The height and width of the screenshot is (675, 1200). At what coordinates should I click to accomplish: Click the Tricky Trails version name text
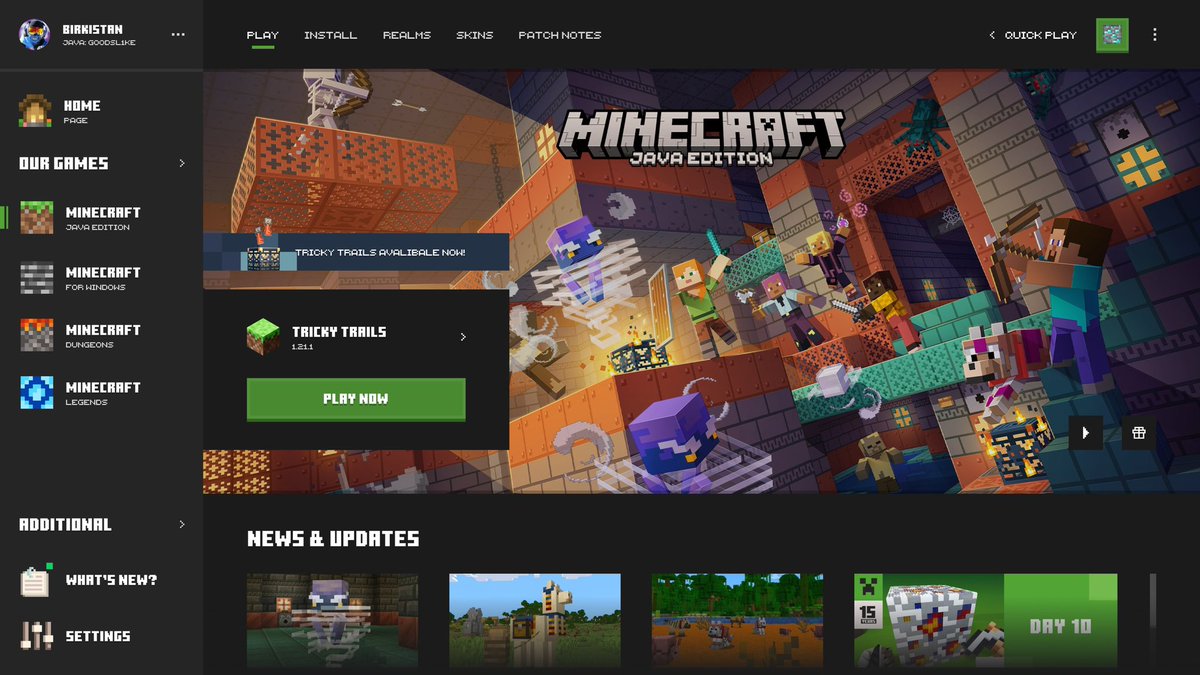coord(339,332)
